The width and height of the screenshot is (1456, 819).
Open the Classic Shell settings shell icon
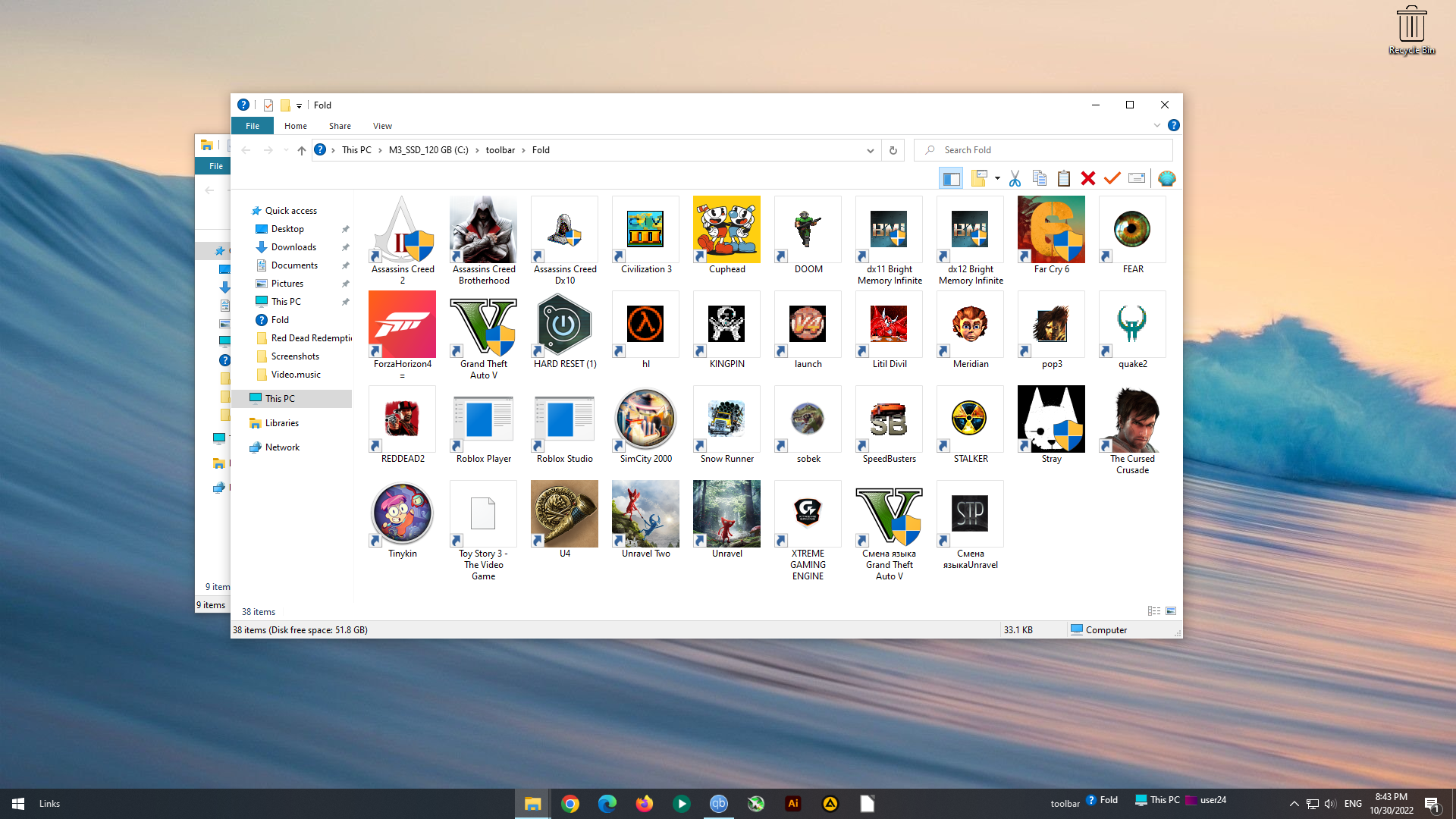1167,179
